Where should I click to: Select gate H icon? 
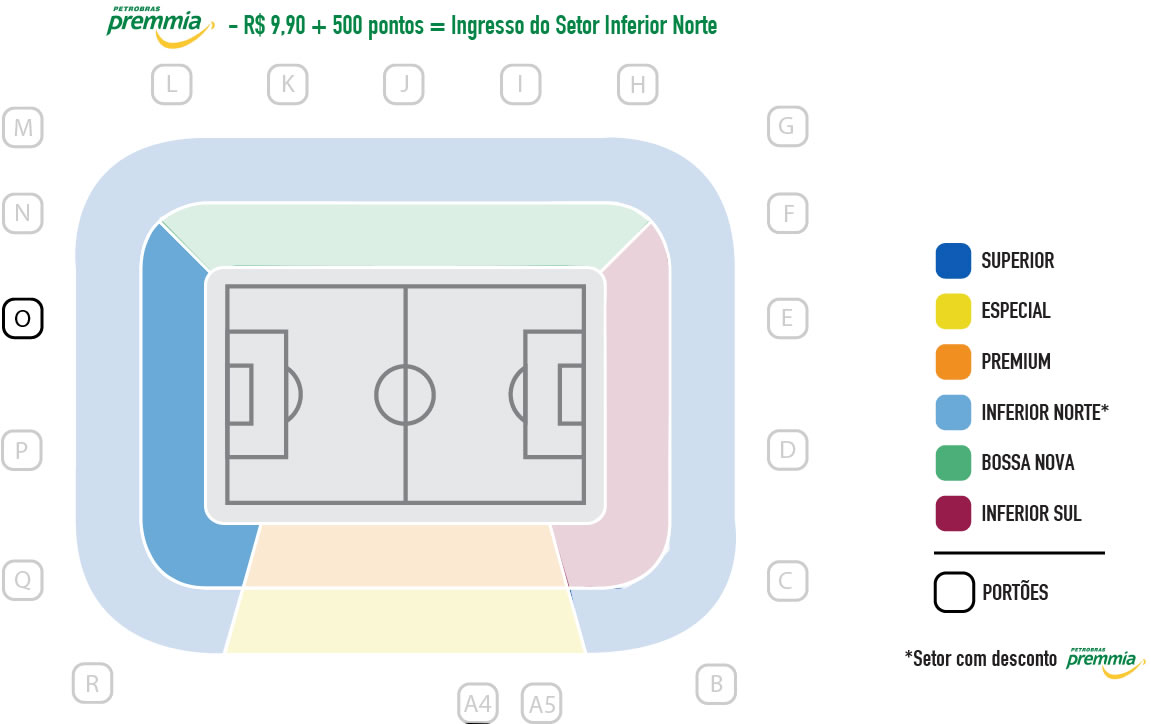coord(638,84)
